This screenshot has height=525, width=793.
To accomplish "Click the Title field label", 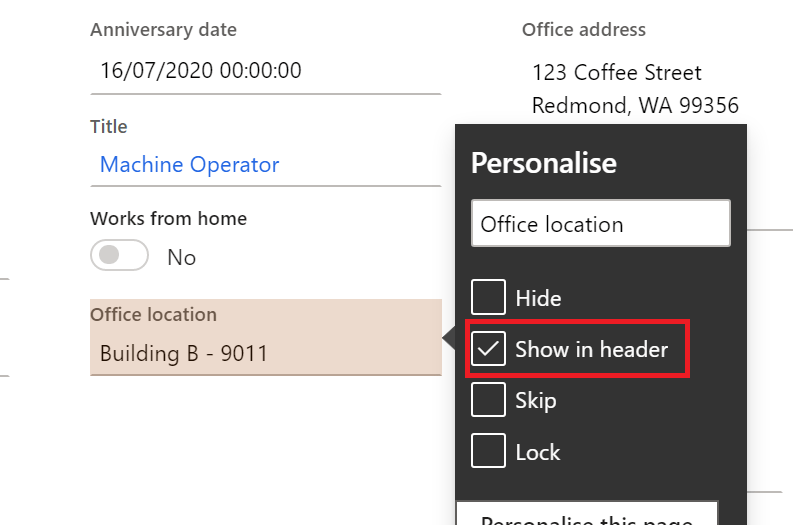I will click(x=109, y=127).
